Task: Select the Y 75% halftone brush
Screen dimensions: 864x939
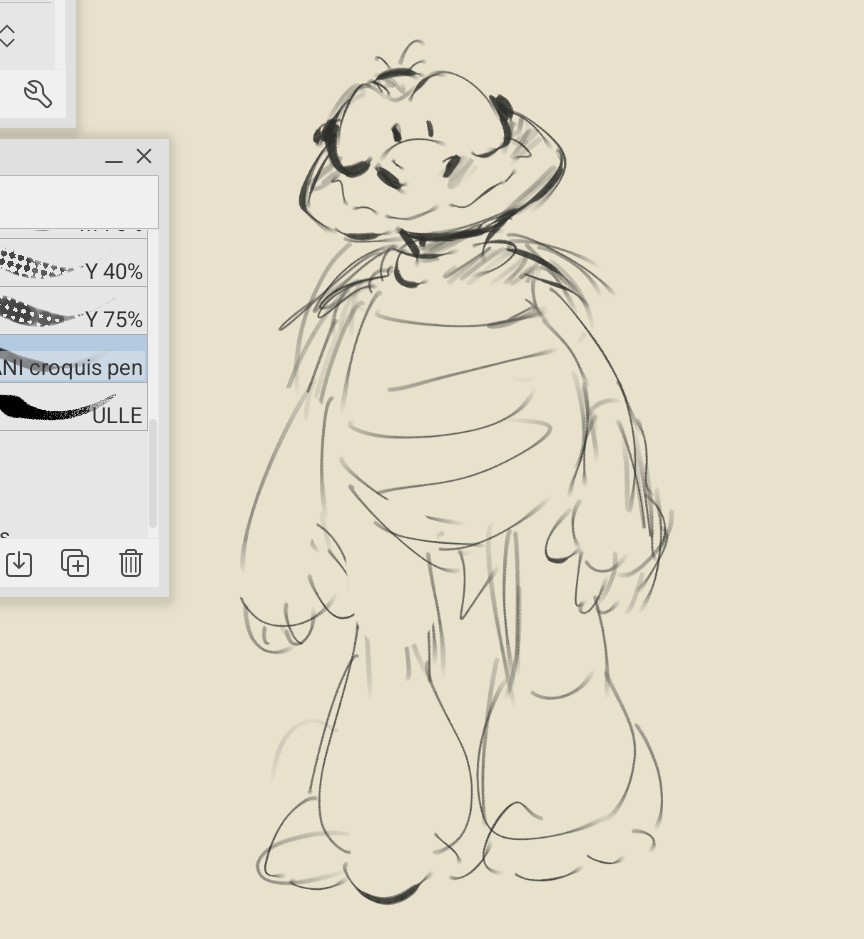Action: (72, 315)
